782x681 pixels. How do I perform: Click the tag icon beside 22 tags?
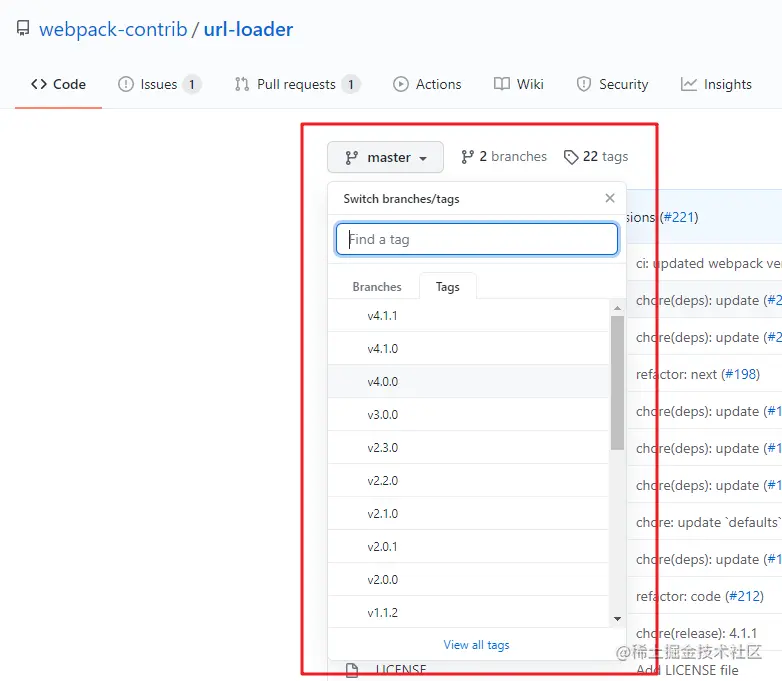(571, 157)
